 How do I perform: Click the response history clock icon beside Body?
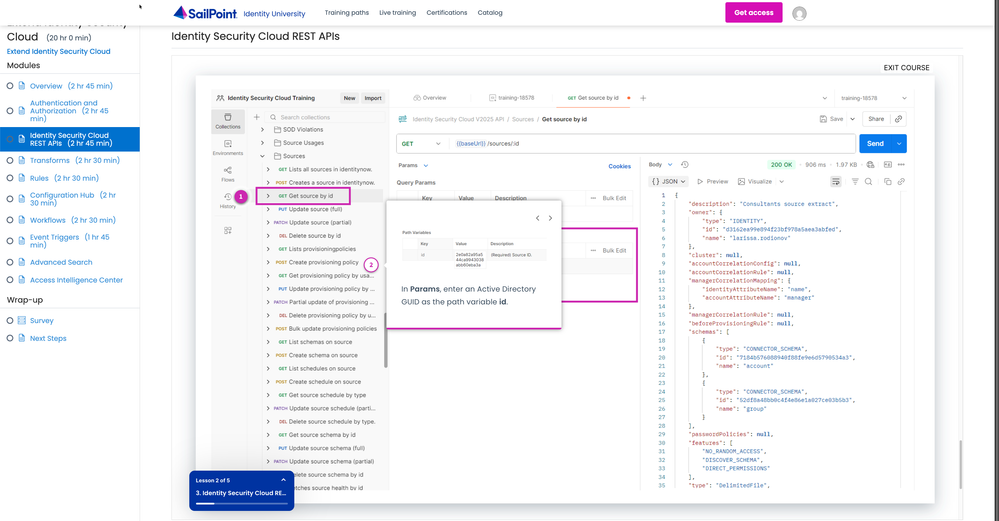coord(685,164)
